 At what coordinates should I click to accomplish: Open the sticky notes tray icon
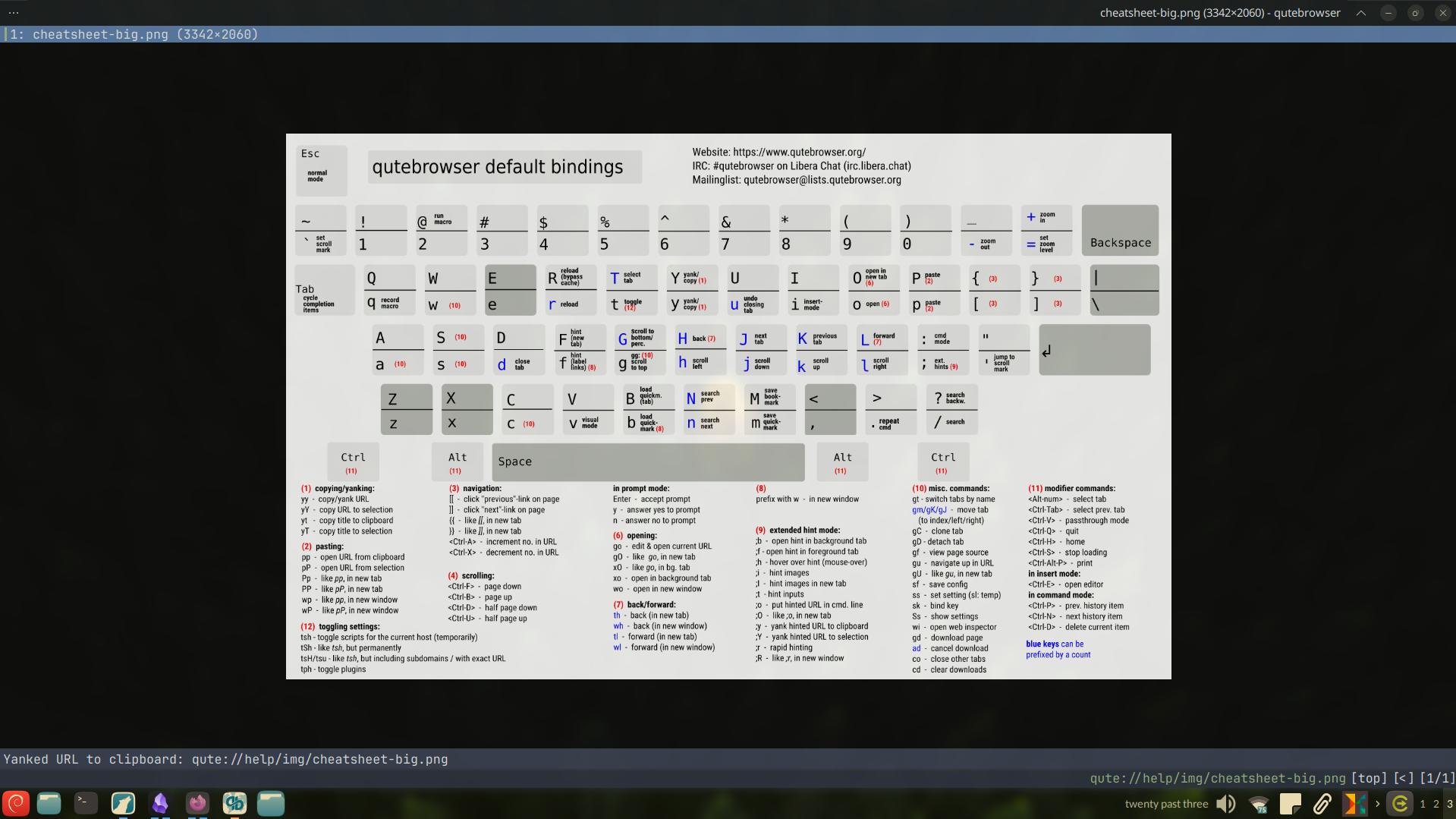1291,804
